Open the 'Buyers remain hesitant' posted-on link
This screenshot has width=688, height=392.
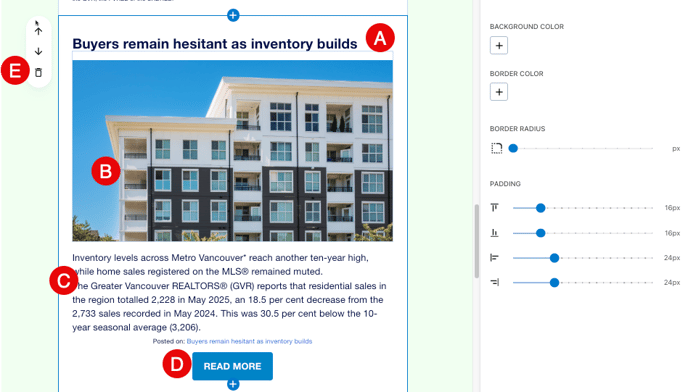click(x=249, y=341)
